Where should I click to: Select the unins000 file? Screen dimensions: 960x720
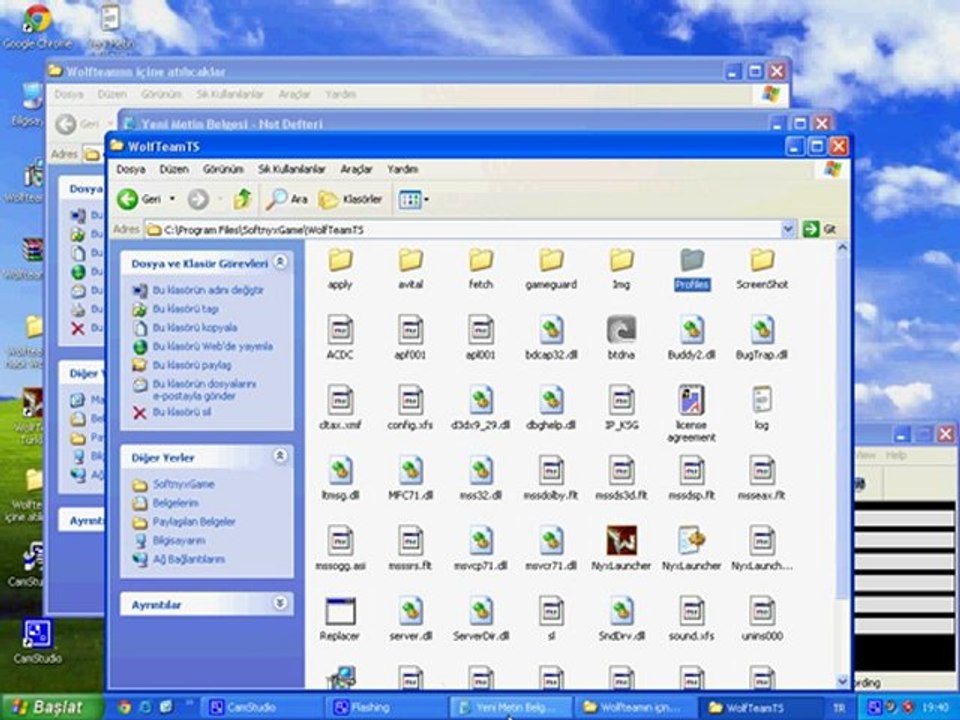point(762,619)
